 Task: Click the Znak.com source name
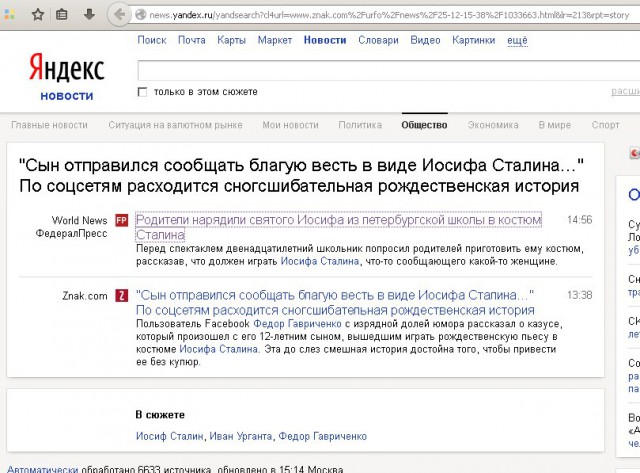(85, 296)
